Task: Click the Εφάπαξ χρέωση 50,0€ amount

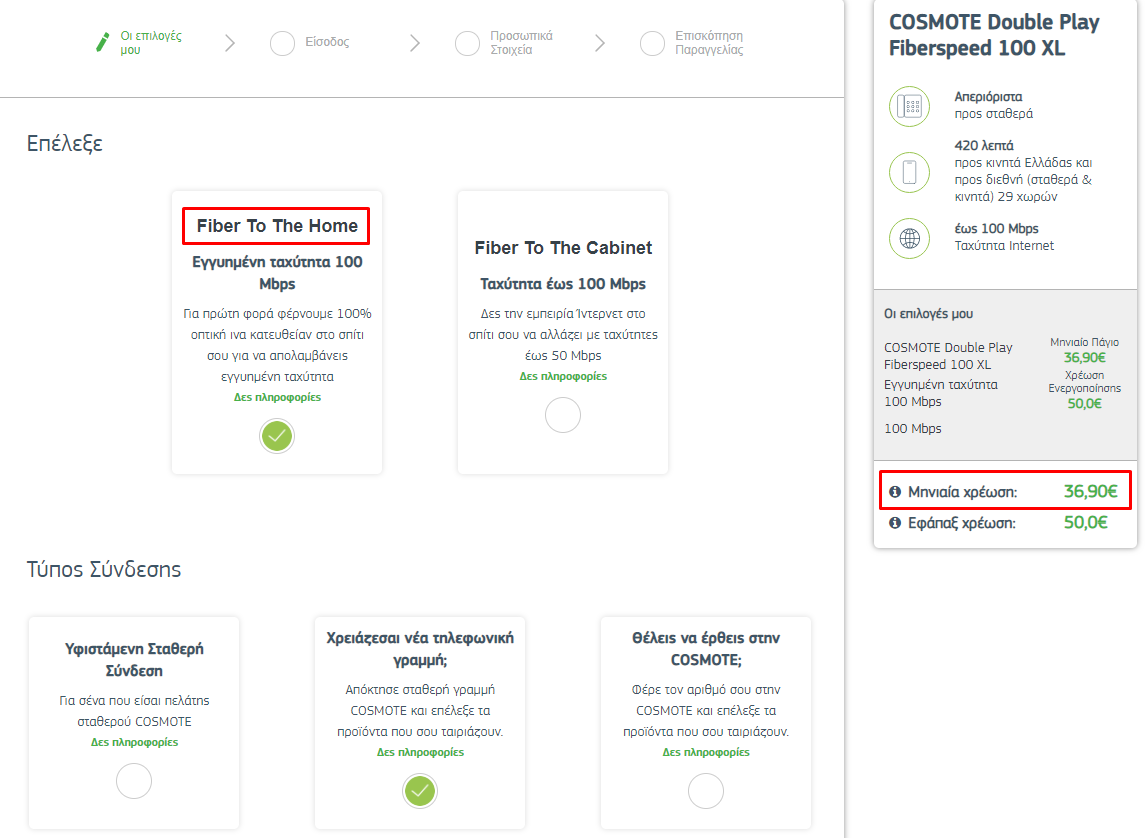Action: coord(1085,523)
